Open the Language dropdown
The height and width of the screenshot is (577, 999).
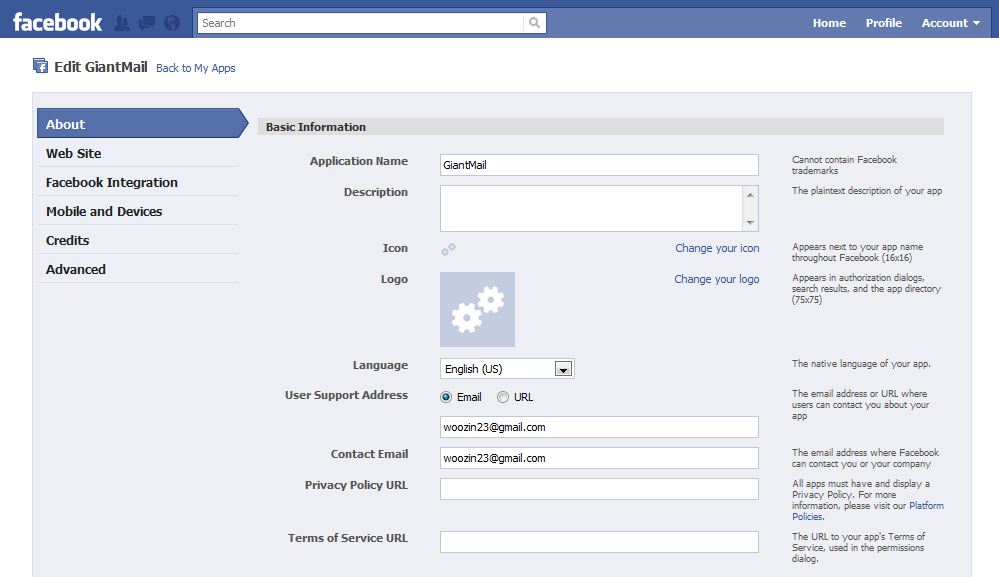pos(507,369)
